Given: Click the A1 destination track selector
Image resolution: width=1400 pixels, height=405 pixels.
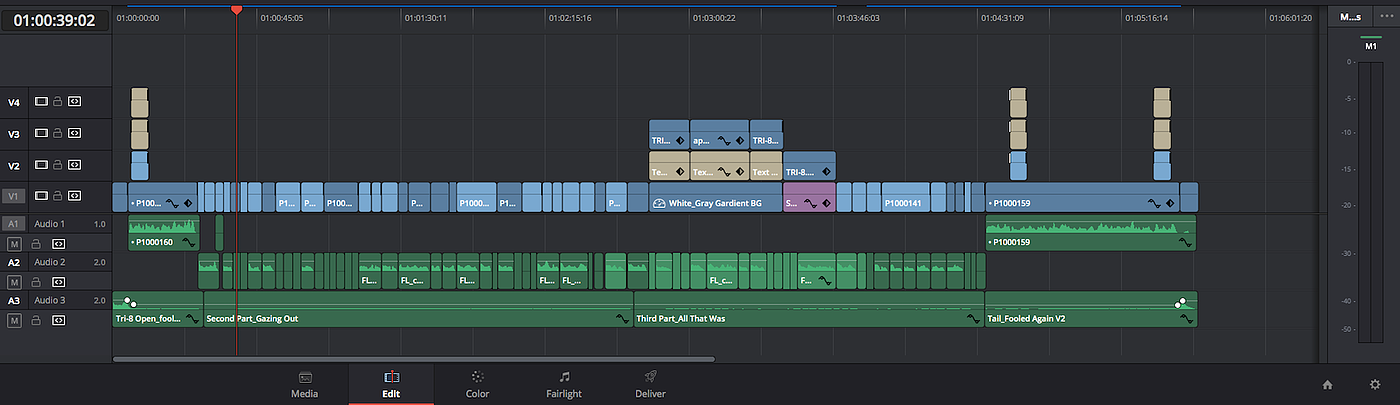Looking at the screenshot, I should (14, 224).
